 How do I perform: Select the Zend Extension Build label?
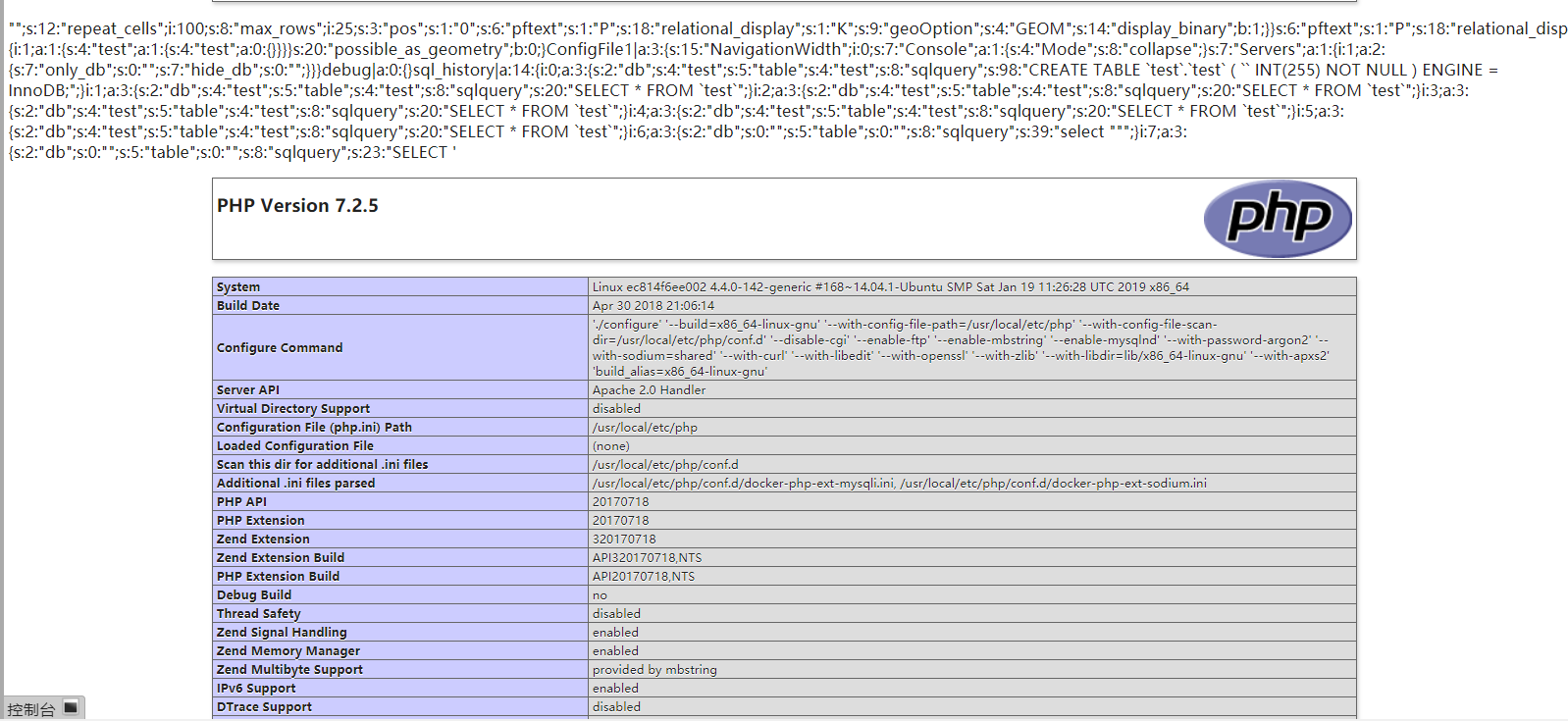(x=281, y=558)
